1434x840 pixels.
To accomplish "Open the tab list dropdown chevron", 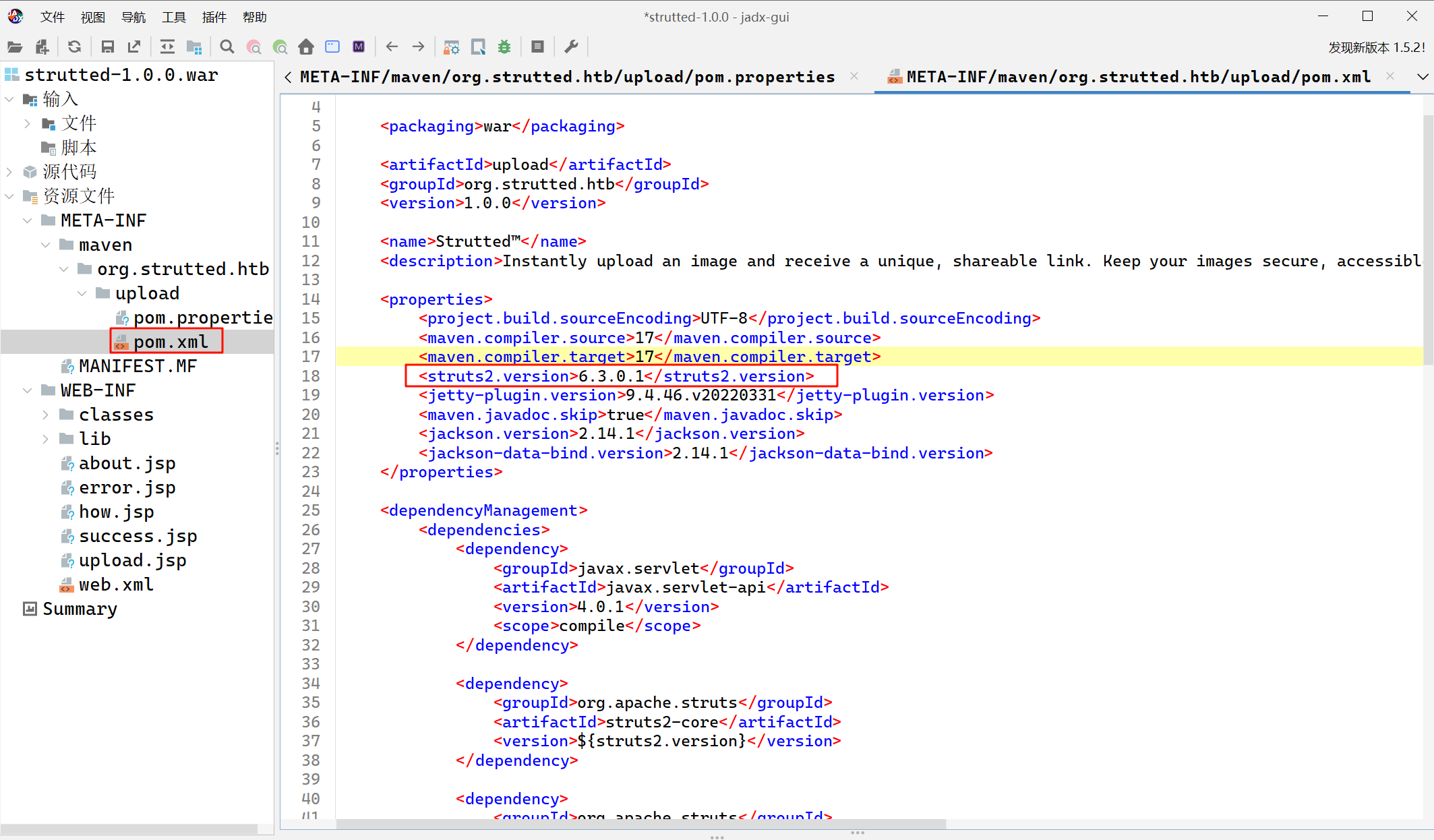I will click(1422, 77).
